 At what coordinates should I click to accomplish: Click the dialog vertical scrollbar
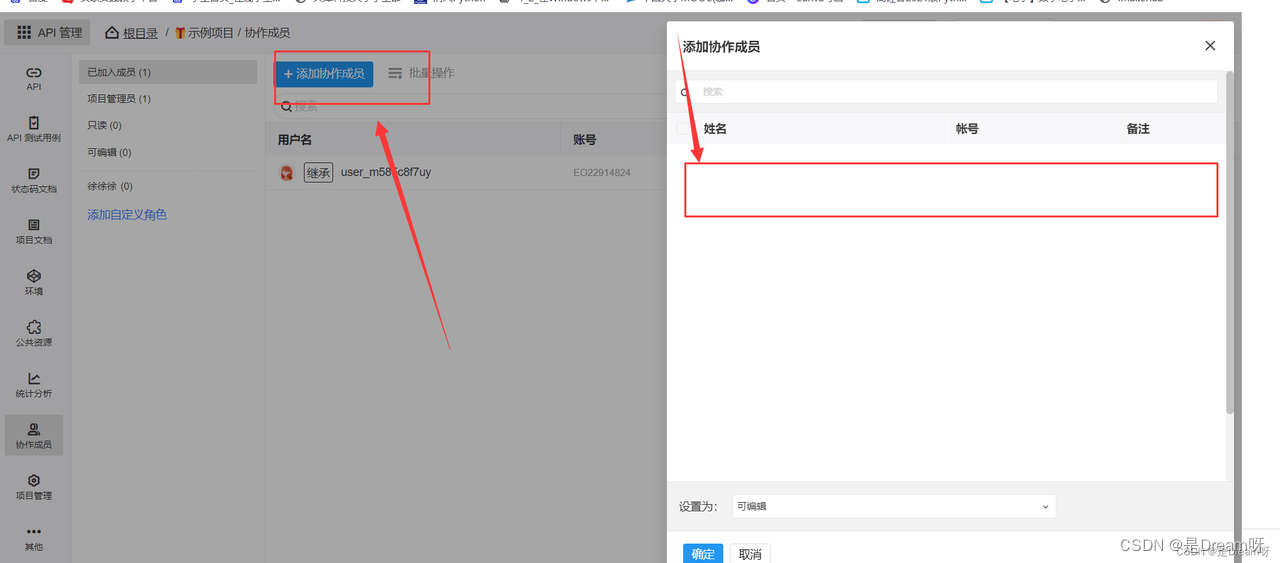click(x=1230, y=242)
